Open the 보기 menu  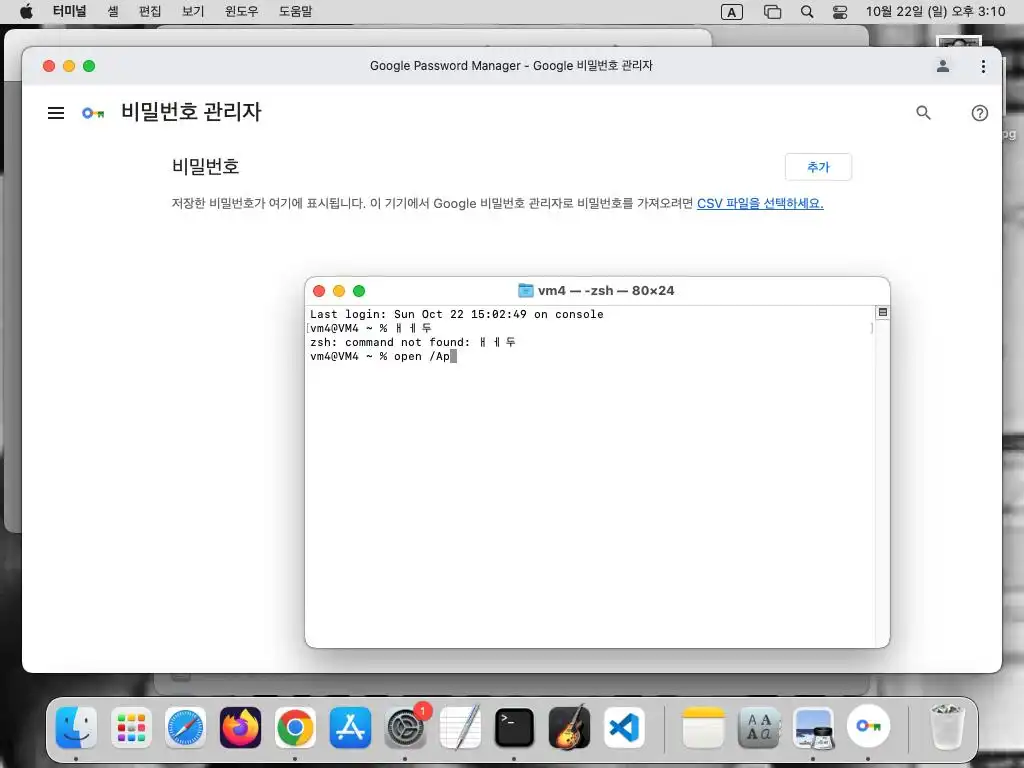click(193, 12)
